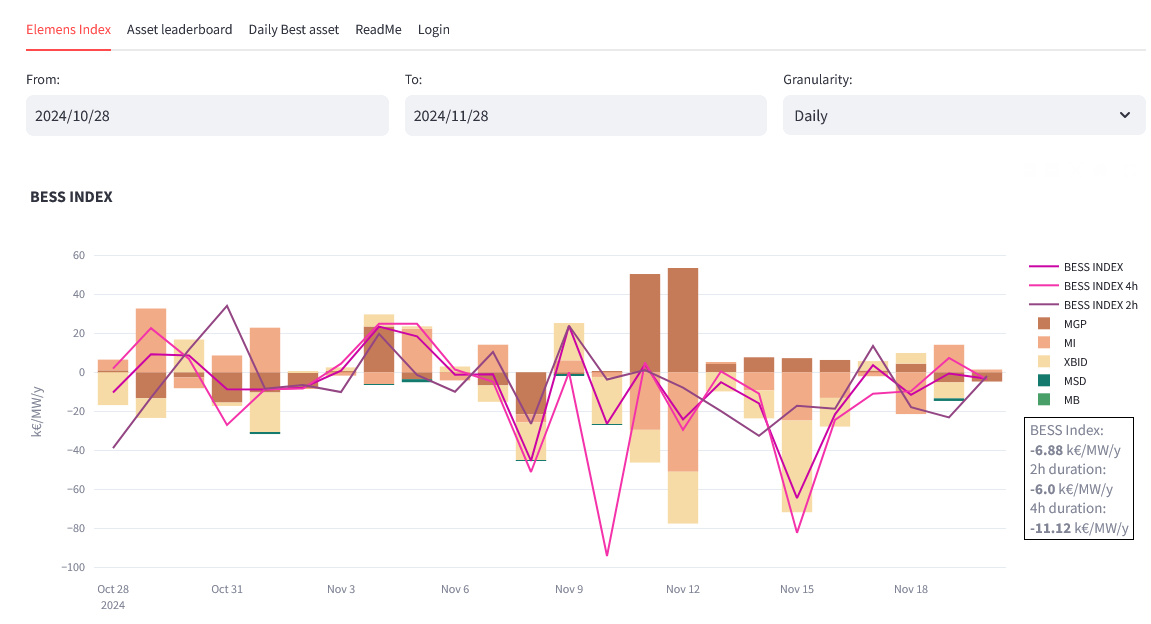Click the BESS Index summary box
The image size is (1151, 624).
(x=1078, y=479)
